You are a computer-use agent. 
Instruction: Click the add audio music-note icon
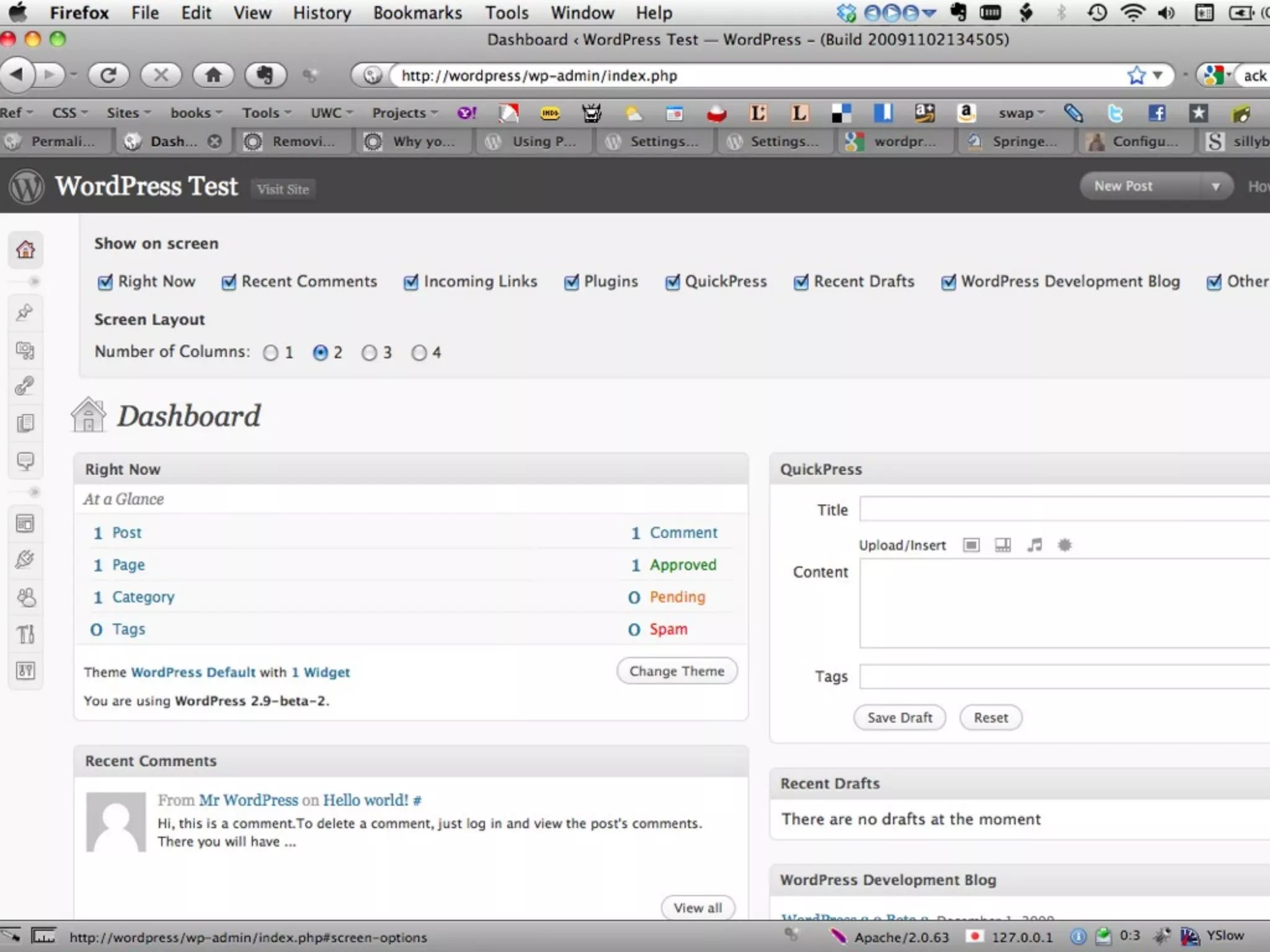tap(1034, 545)
